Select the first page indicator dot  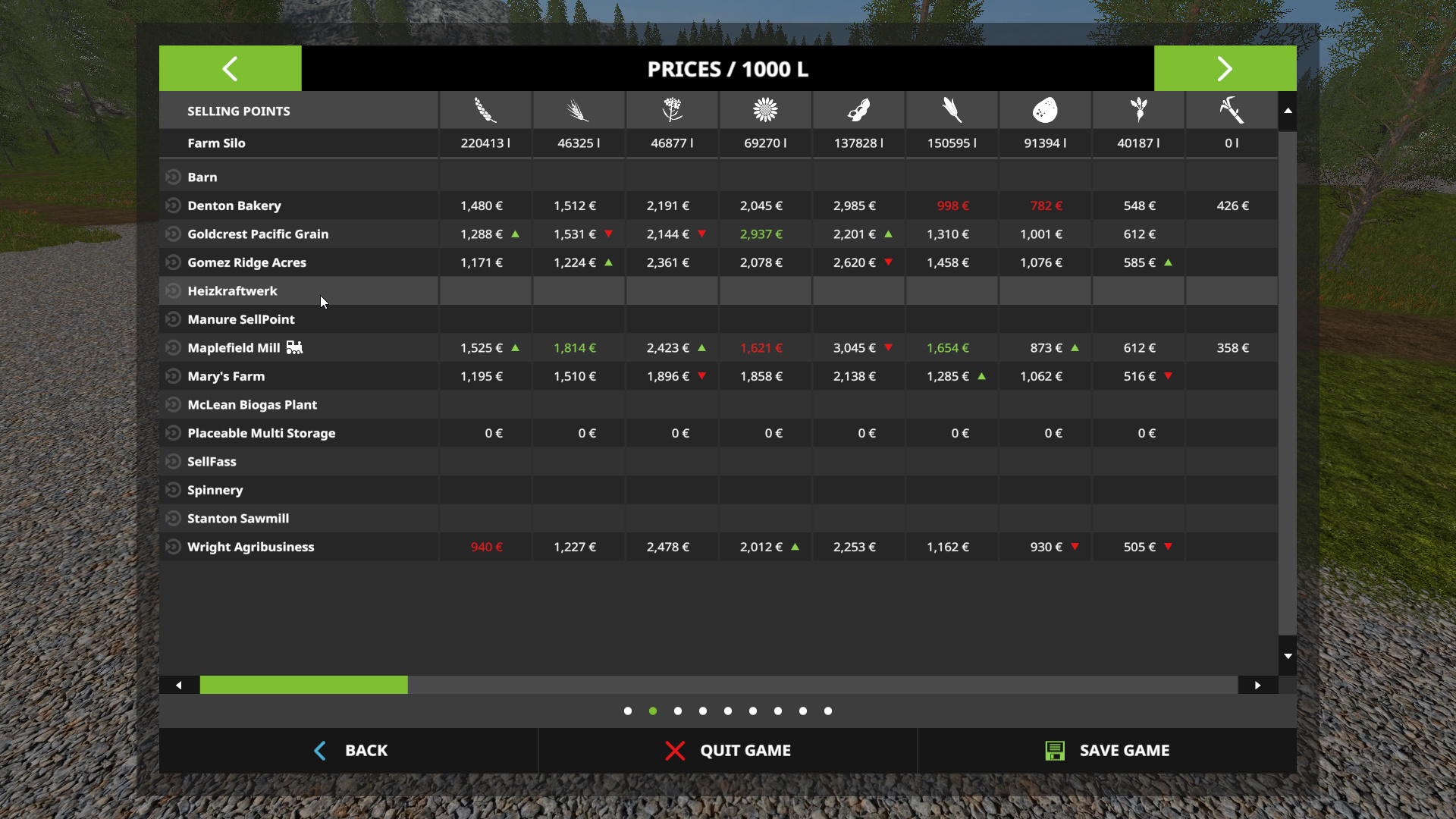[x=628, y=711]
